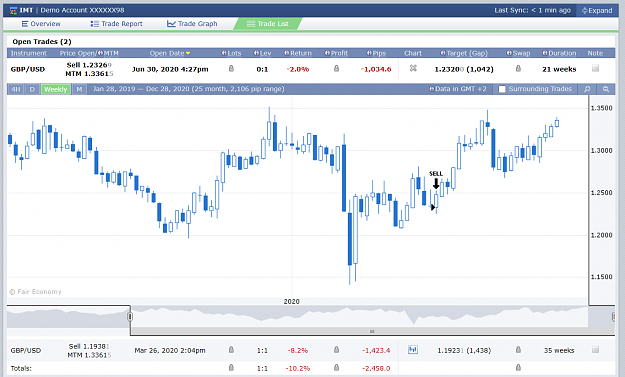Click the IMT logo icon in the header
625x377 pixels.
(x=13, y=10)
